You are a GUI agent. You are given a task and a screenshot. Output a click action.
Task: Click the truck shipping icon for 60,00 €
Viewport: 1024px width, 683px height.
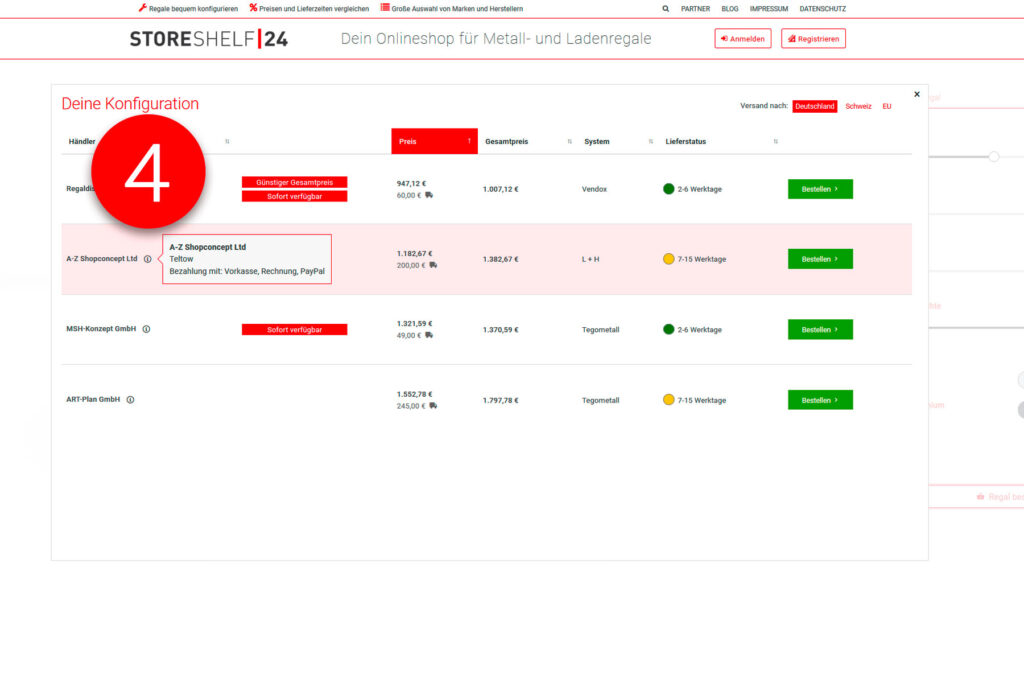(x=429, y=195)
